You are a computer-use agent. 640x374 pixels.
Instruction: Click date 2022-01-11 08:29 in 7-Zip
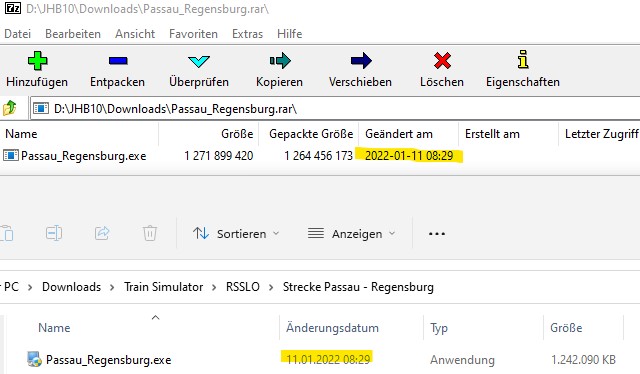point(409,156)
